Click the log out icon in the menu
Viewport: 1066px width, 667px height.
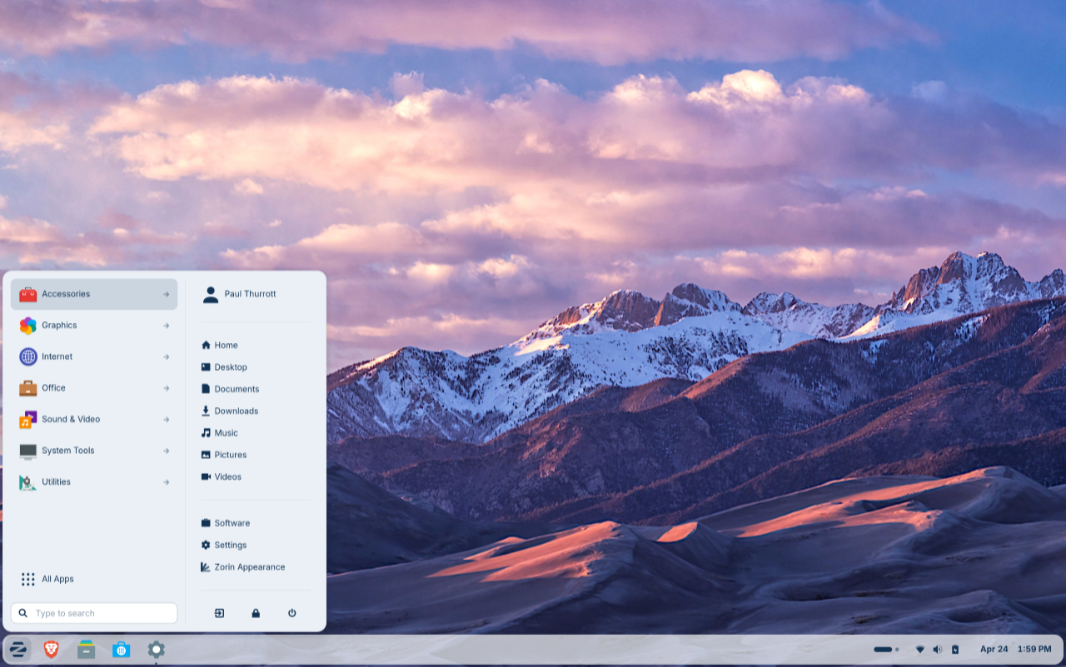219,613
